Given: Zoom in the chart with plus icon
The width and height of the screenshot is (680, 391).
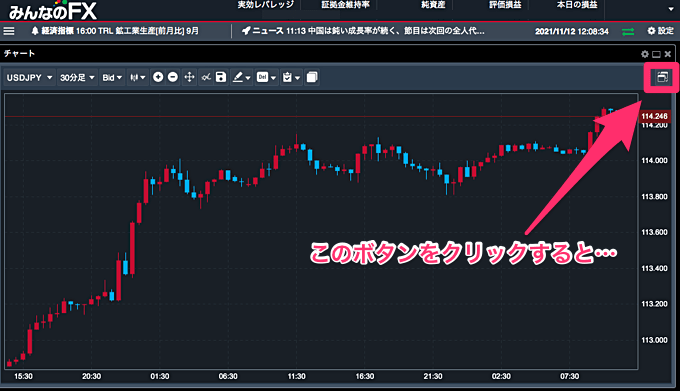Looking at the screenshot, I should click(158, 77).
